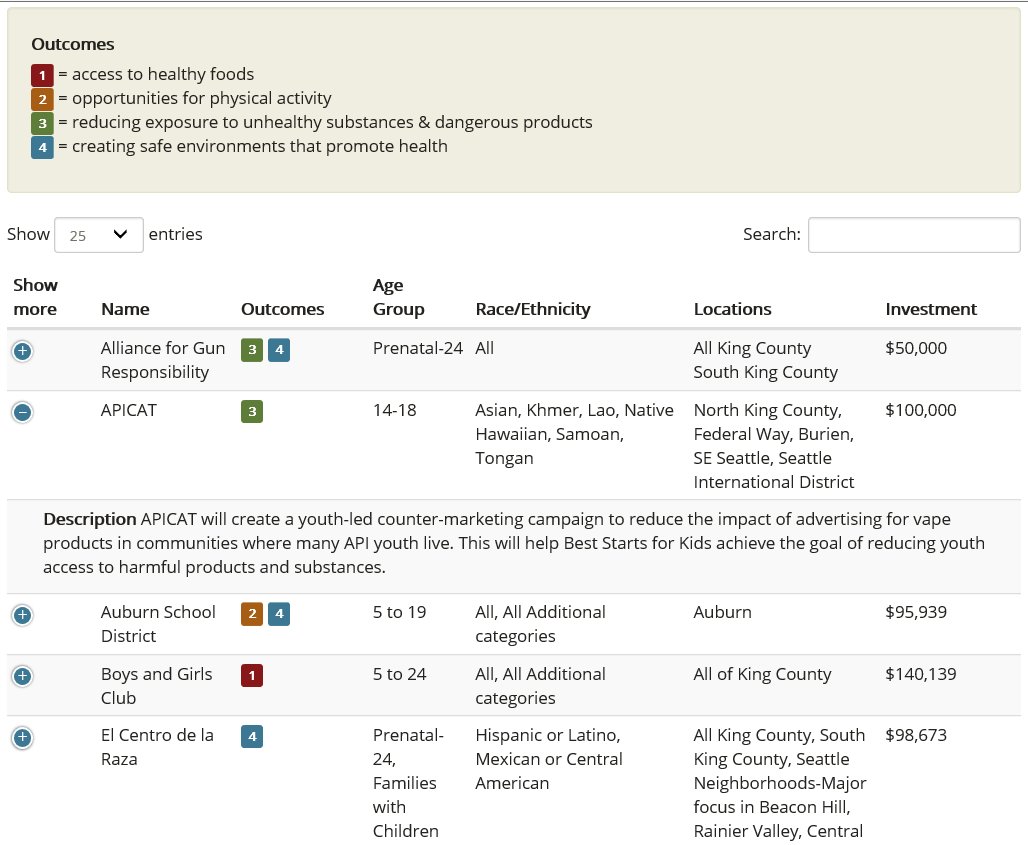The height and width of the screenshot is (845, 1028).
Task: Click outcome 3 badge in Alliance row
Action: point(252,350)
